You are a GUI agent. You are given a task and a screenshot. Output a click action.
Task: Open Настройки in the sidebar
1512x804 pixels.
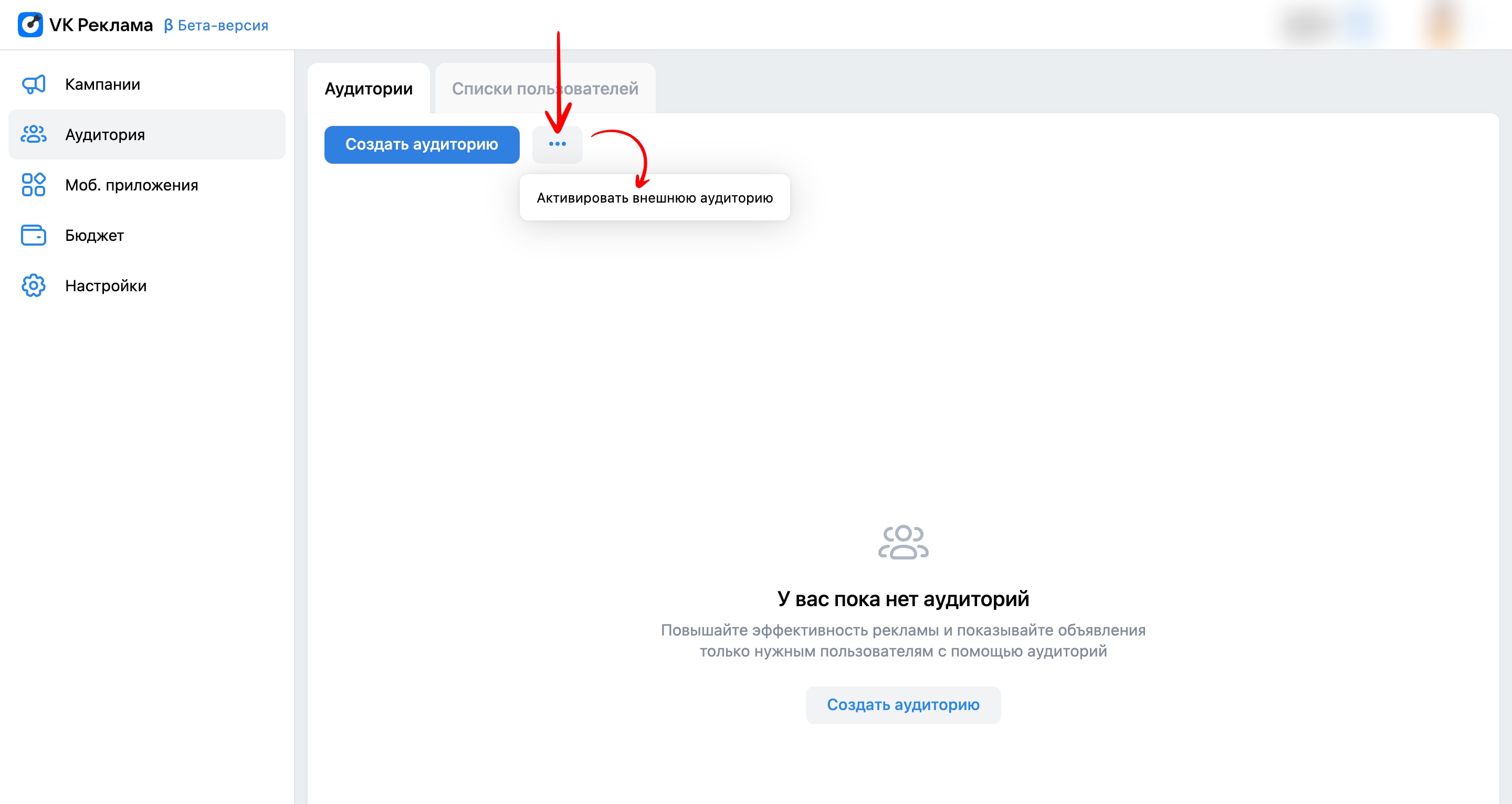click(x=147, y=286)
